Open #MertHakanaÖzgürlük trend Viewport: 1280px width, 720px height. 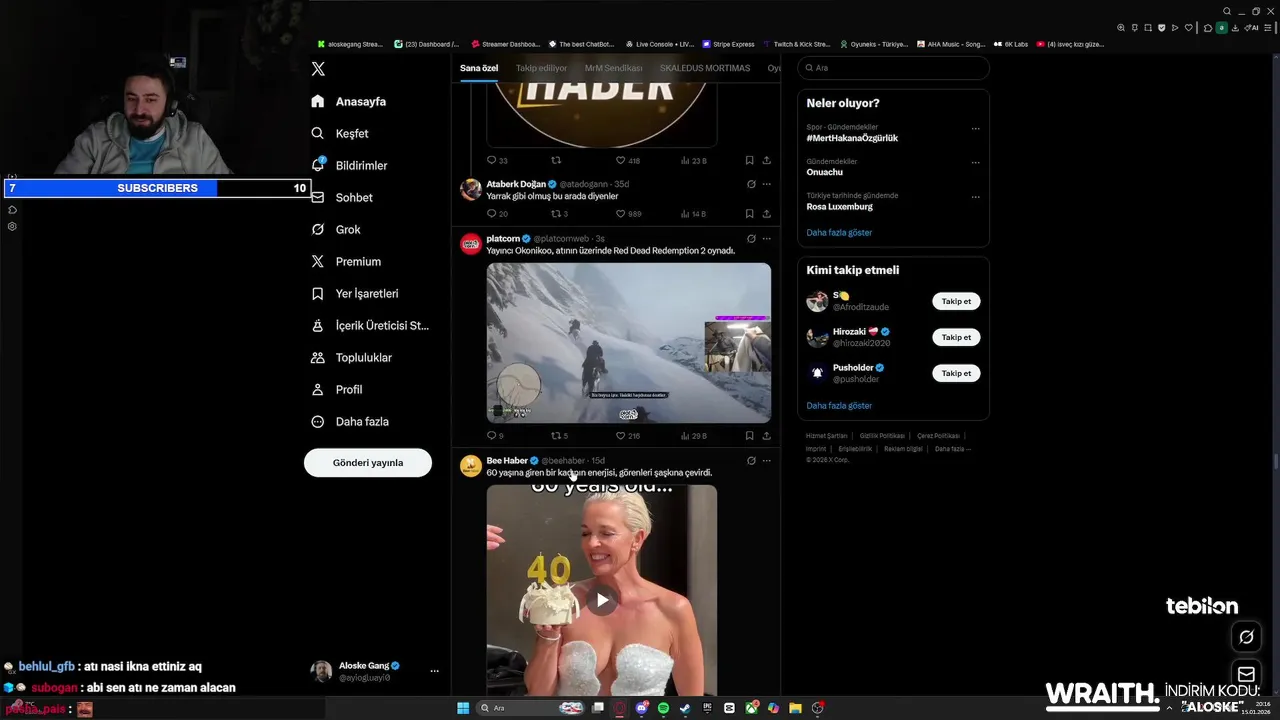[852, 138]
